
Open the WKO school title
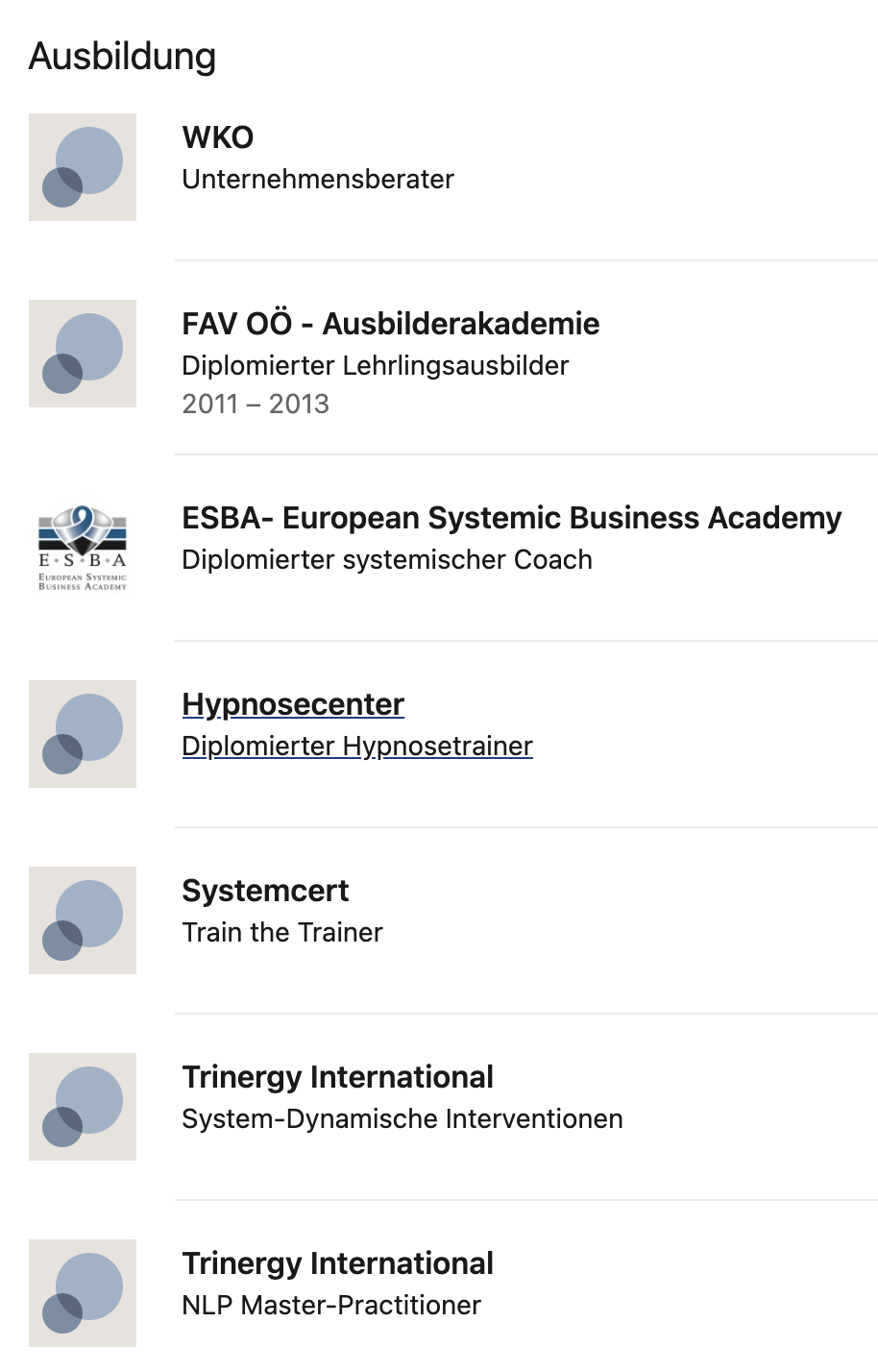point(218,137)
